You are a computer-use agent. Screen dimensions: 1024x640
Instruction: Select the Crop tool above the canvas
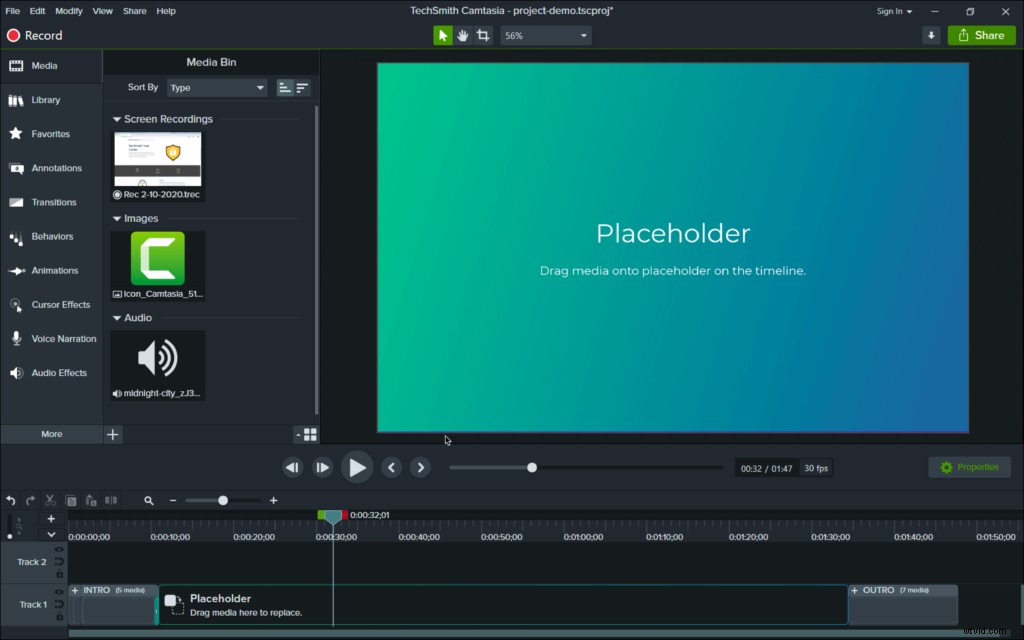(x=483, y=34)
